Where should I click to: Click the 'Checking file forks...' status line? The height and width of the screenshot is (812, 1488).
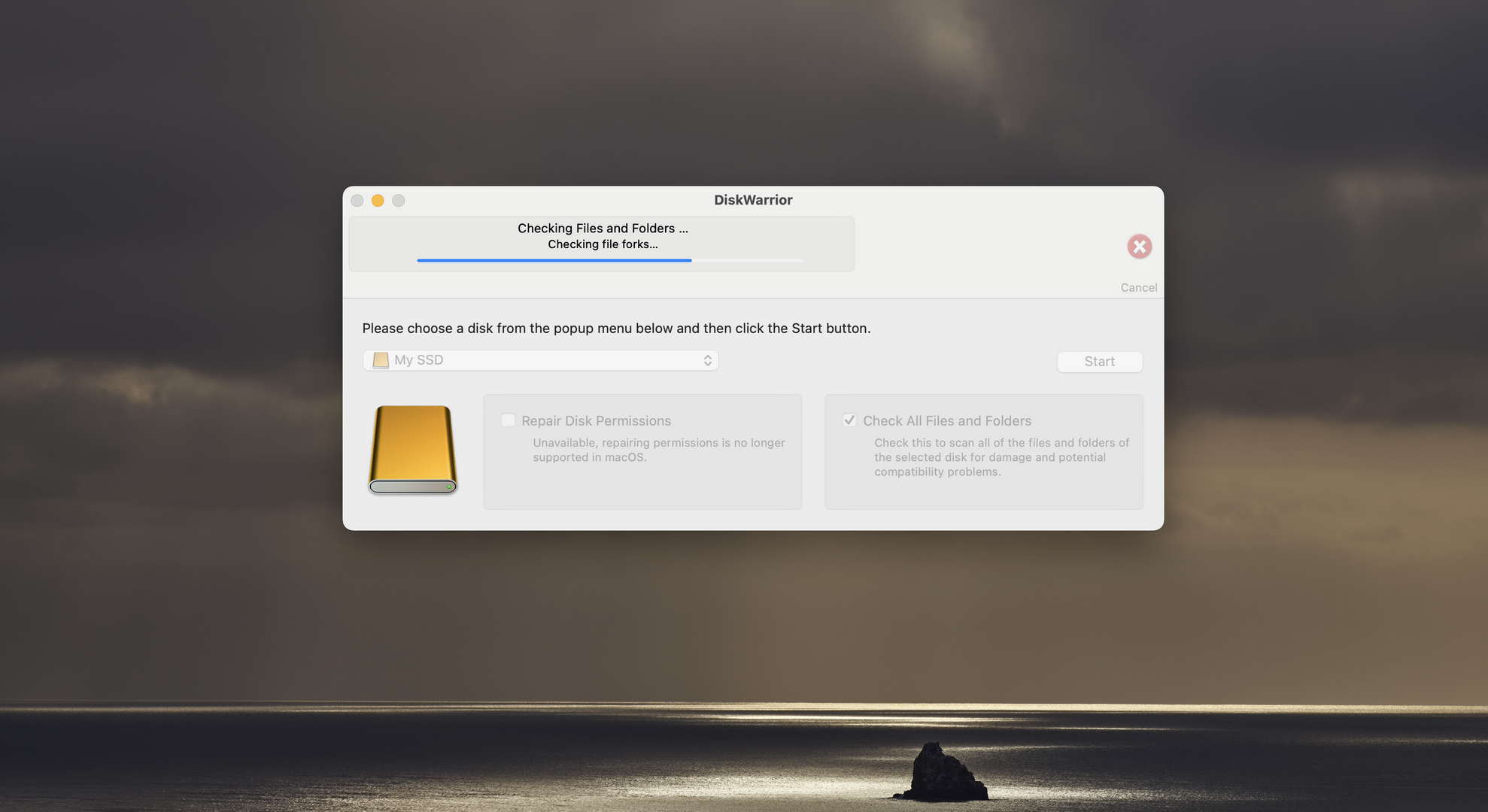click(x=603, y=244)
